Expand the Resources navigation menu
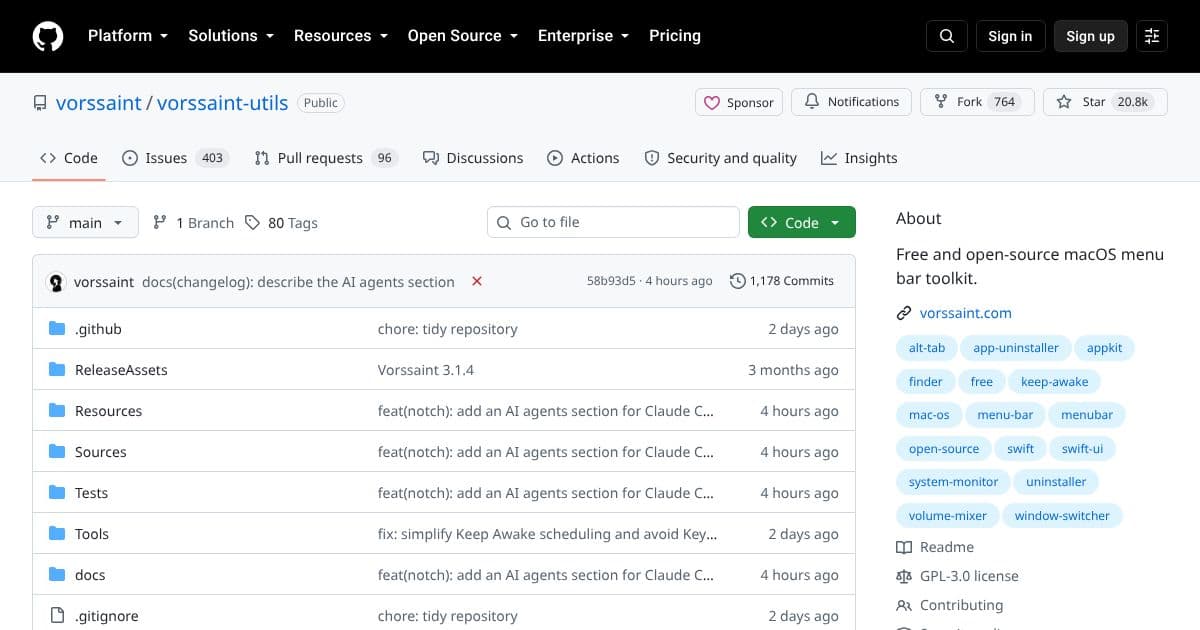 point(340,36)
